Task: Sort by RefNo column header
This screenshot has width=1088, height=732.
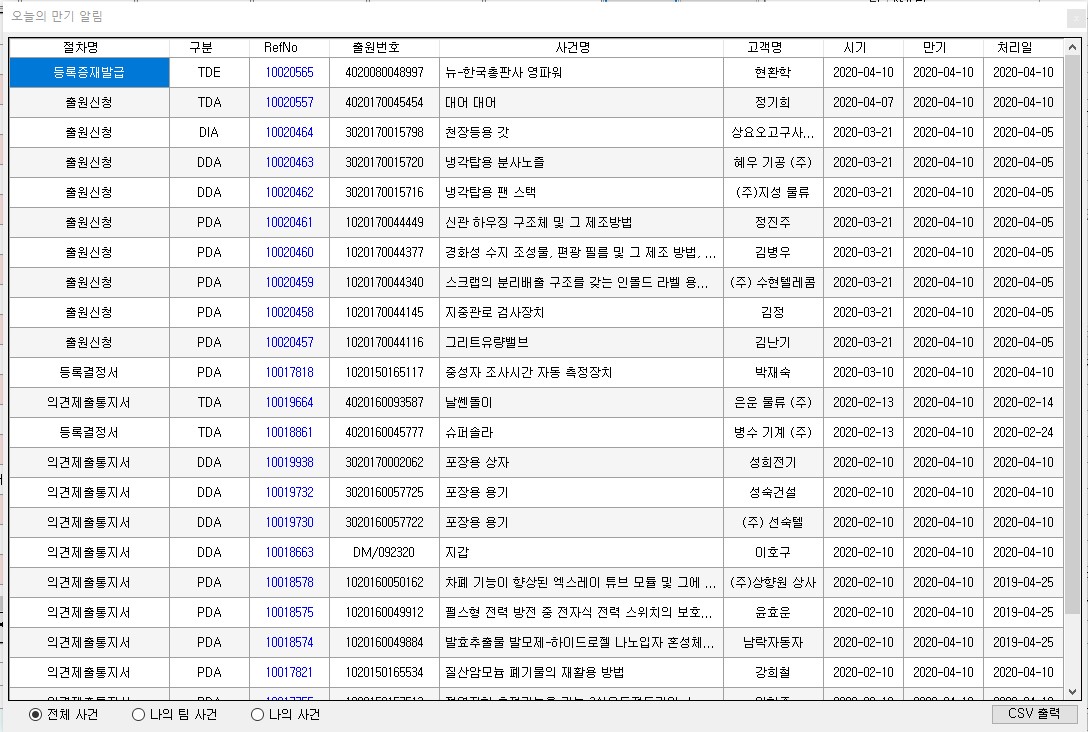Action: click(x=281, y=47)
